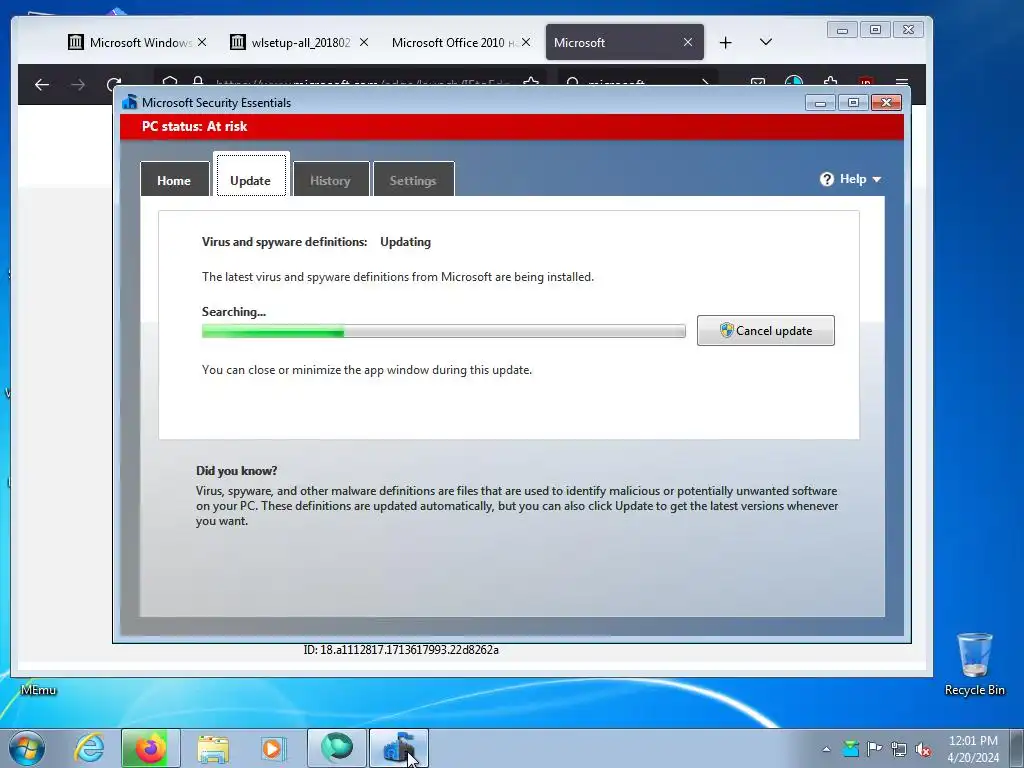Open the MEmu desktop shortcut
The height and width of the screenshot is (768, 1024).
point(38,690)
